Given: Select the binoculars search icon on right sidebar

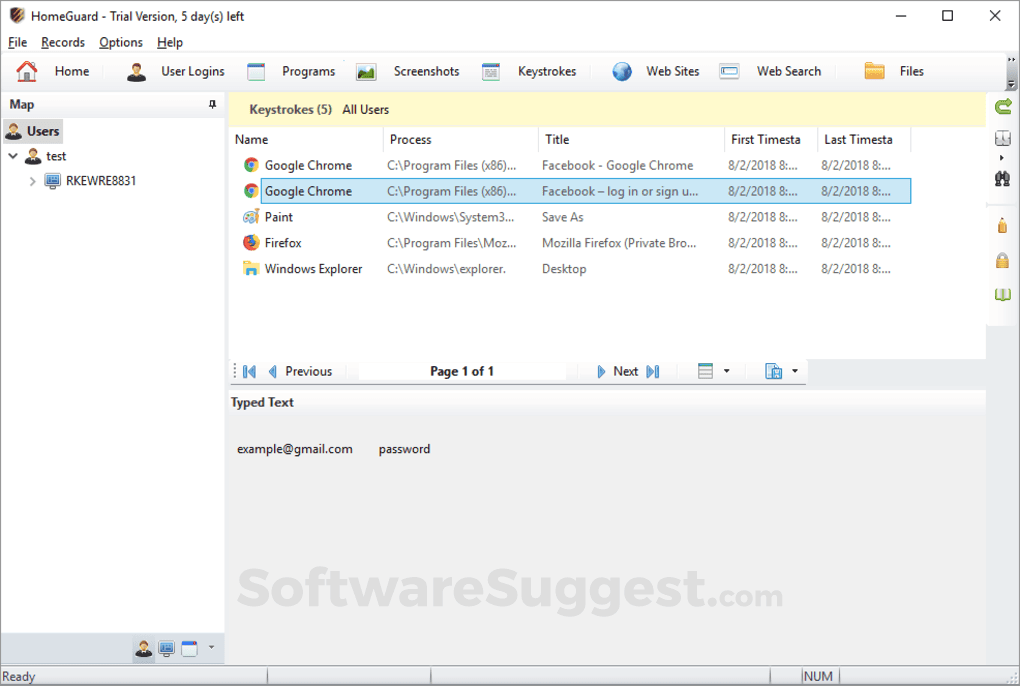Looking at the screenshot, I should pyautogui.click(x=1002, y=178).
